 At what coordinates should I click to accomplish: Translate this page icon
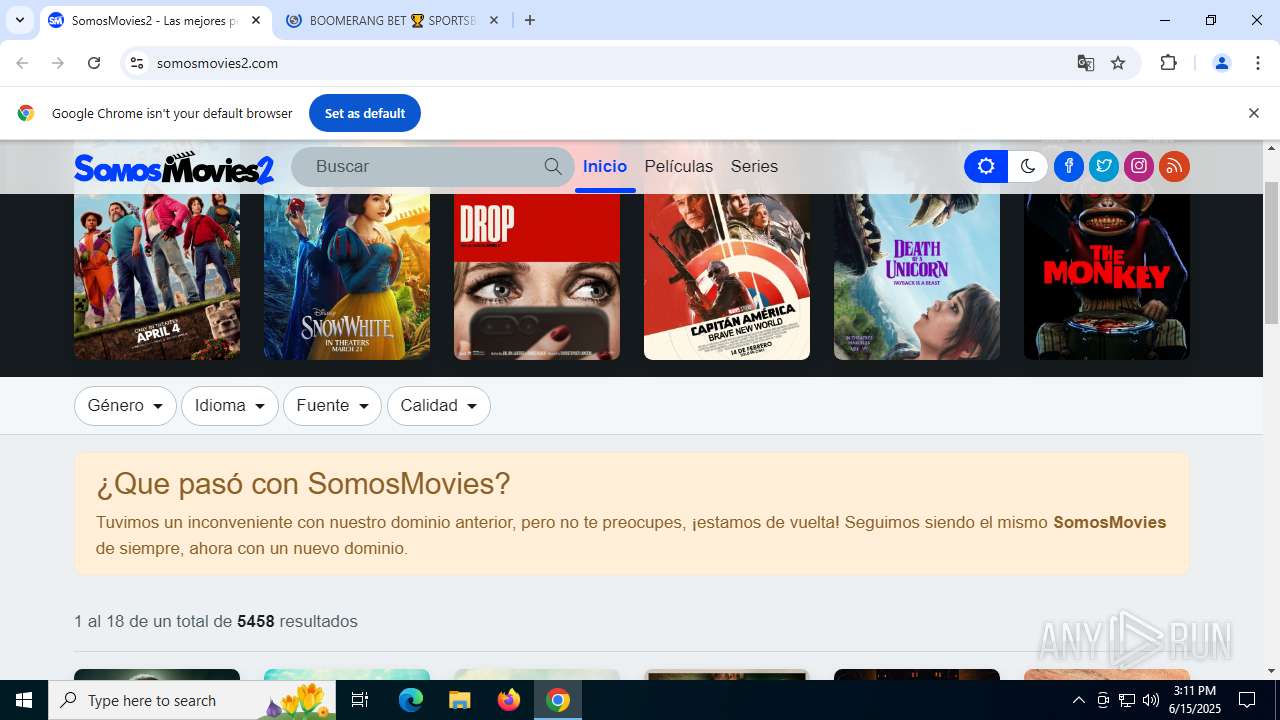[x=1086, y=63]
